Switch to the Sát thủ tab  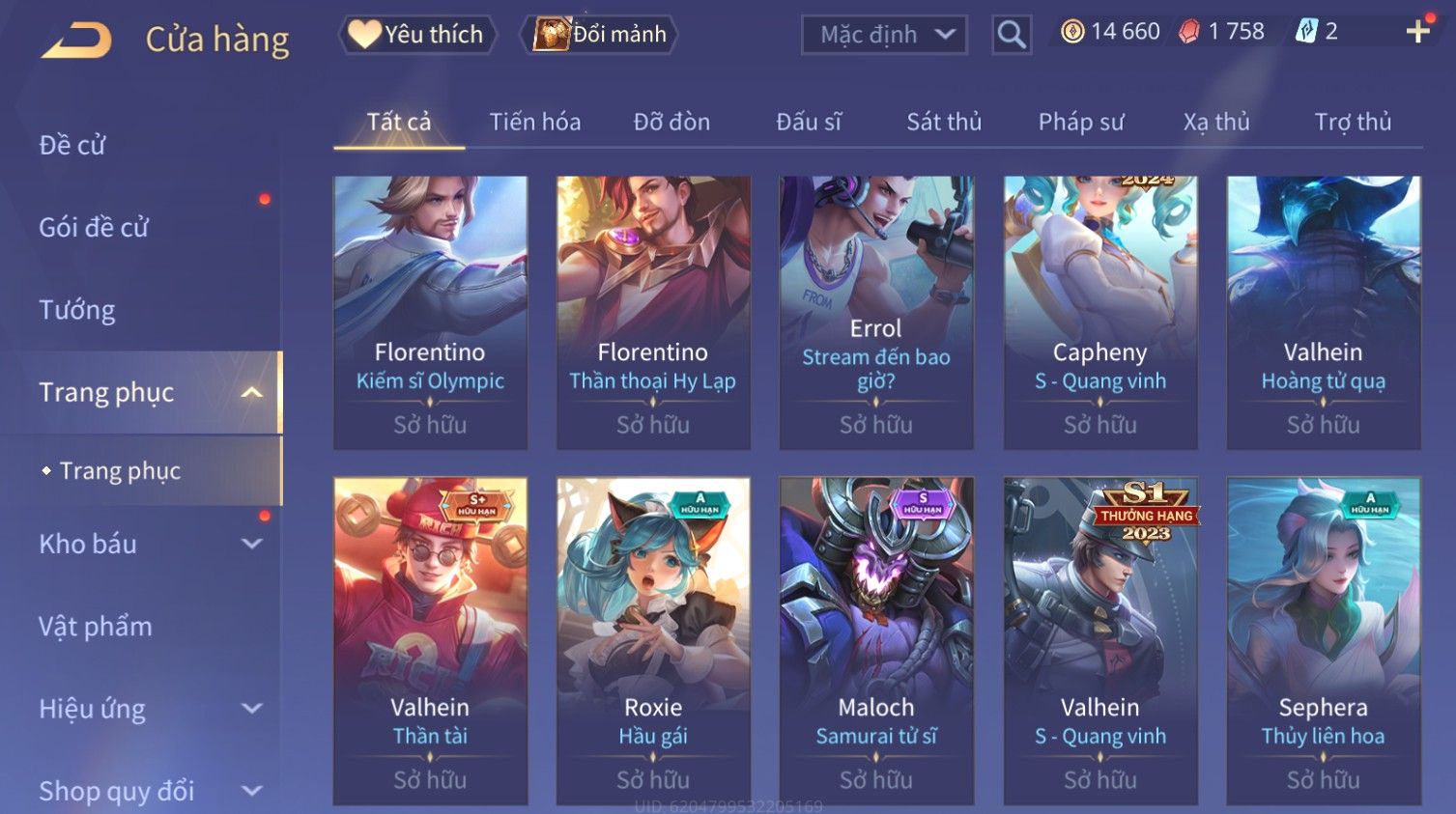(944, 122)
